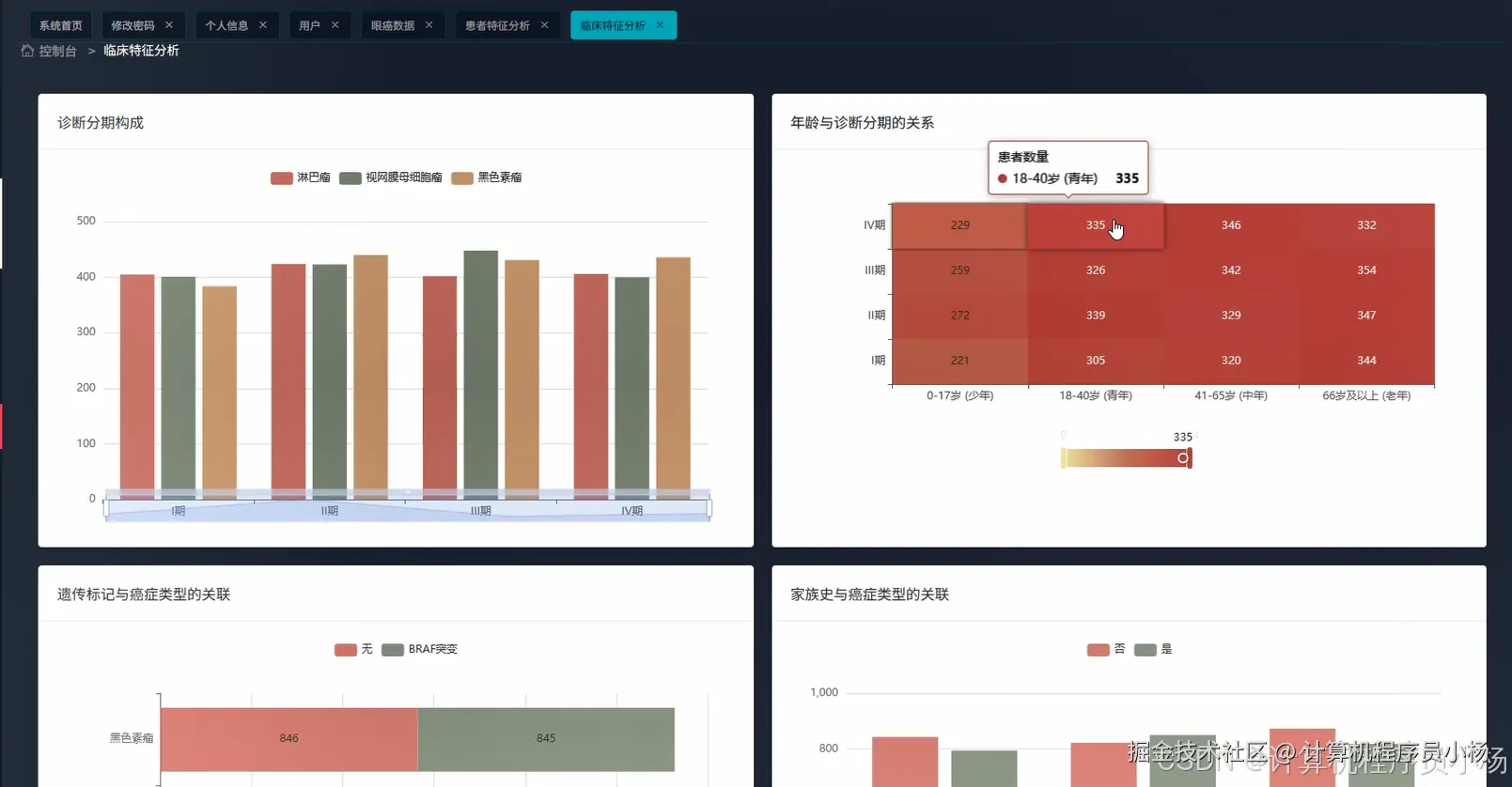This screenshot has height=787, width=1512.
Task: Select heatmap cell 329 in II期 row
Action: (x=1231, y=316)
